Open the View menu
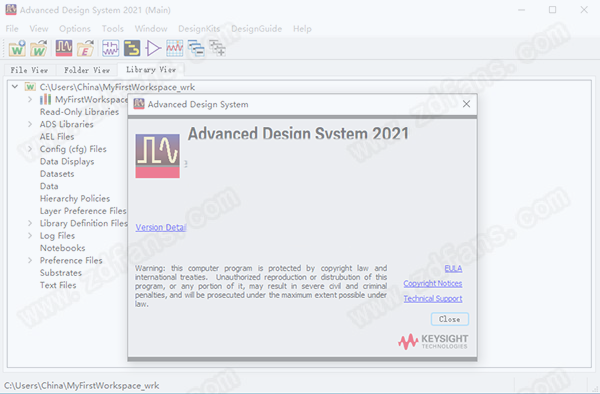The width and height of the screenshot is (600, 394). pos(39,29)
